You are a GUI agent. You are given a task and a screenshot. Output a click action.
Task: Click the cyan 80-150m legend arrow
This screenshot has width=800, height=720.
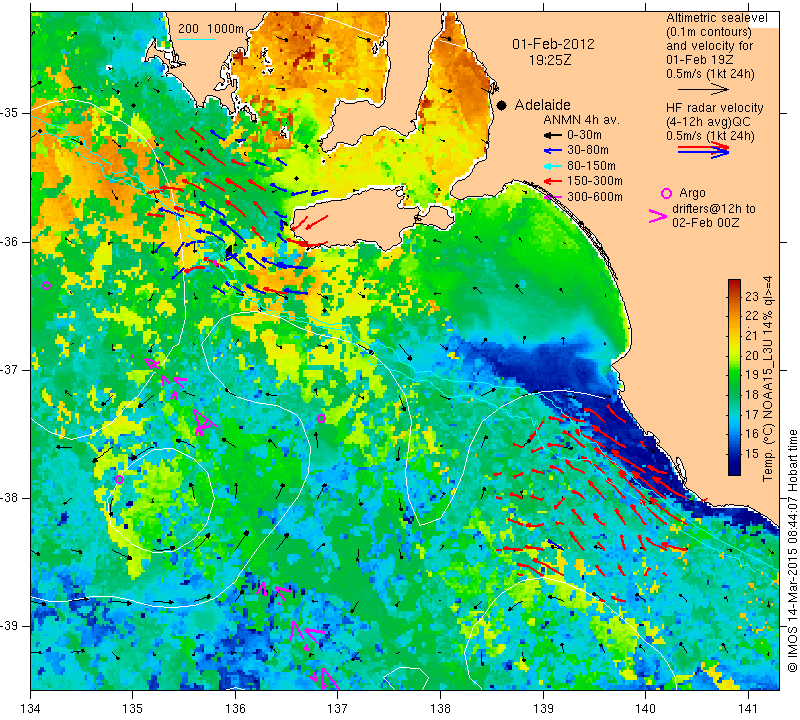[x=552, y=166]
